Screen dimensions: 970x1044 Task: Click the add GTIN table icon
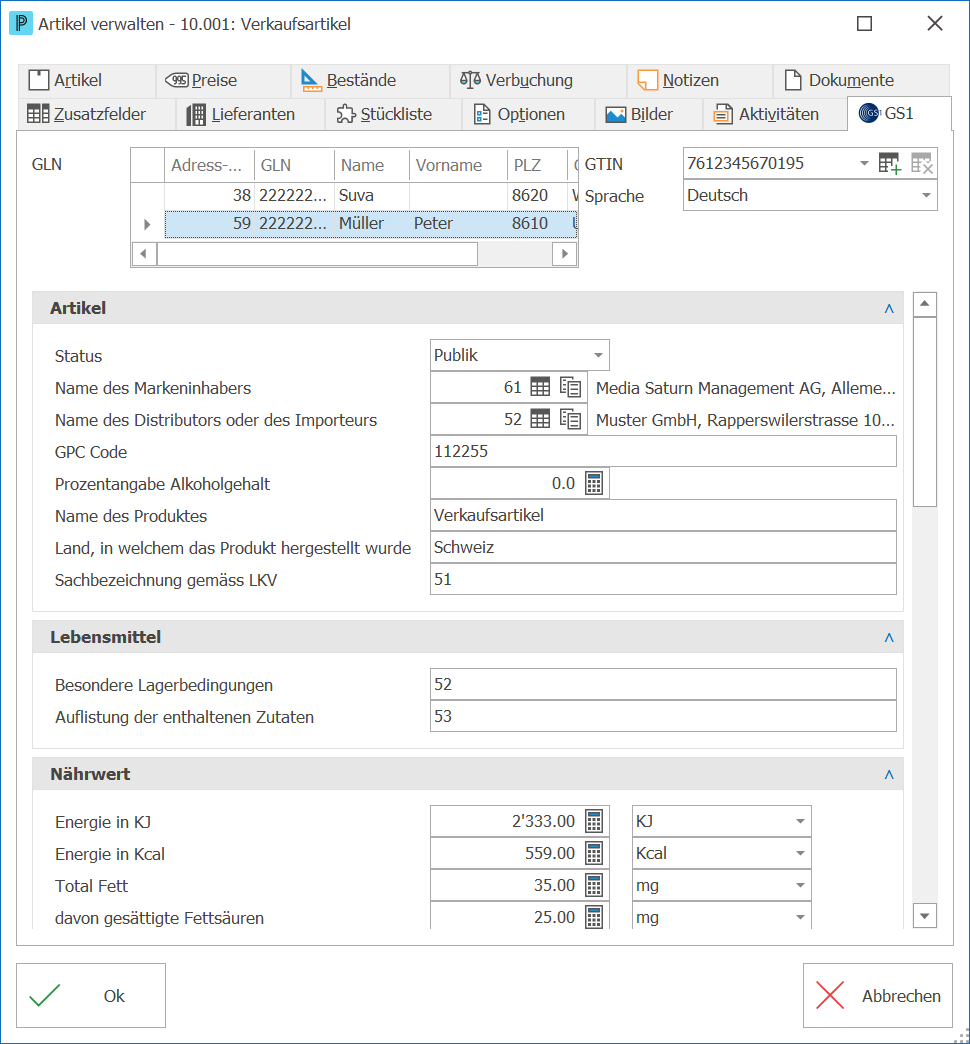tap(889, 163)
